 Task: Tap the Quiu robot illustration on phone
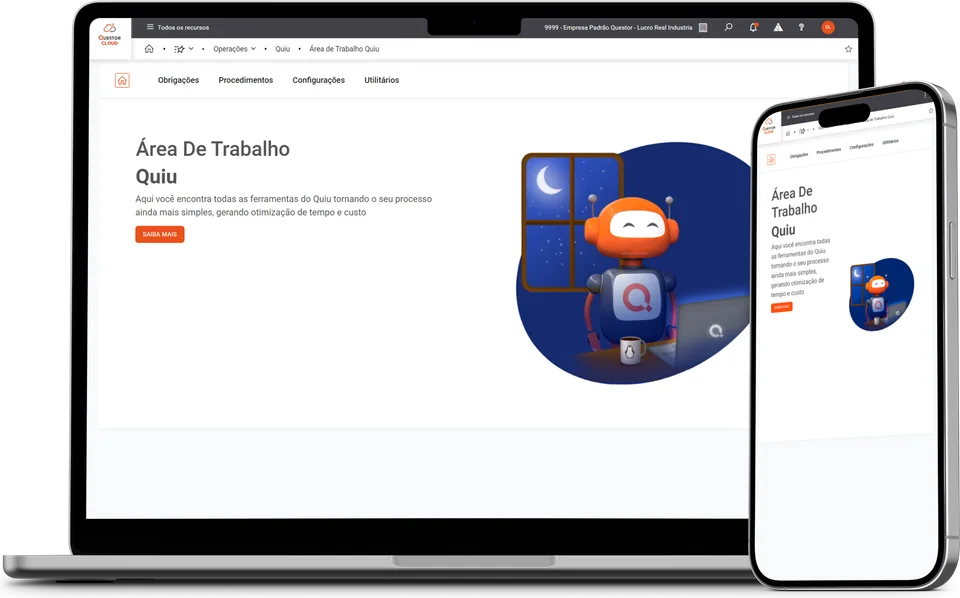click(x=880, y=295)
